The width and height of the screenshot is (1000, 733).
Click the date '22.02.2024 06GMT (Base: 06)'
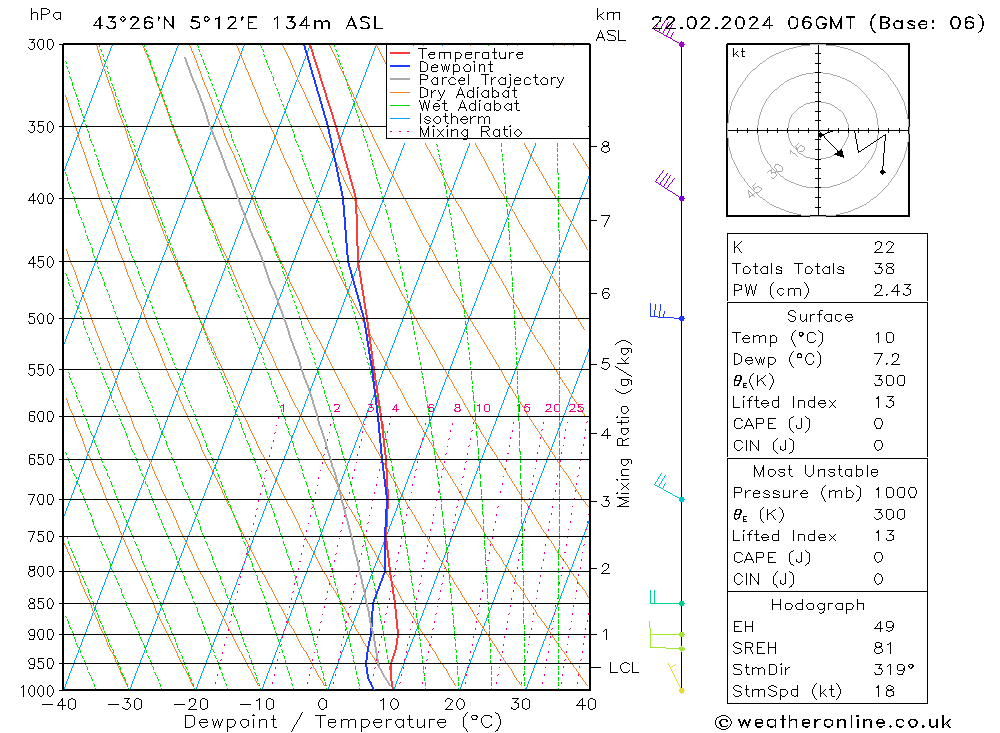coord(818,23)
